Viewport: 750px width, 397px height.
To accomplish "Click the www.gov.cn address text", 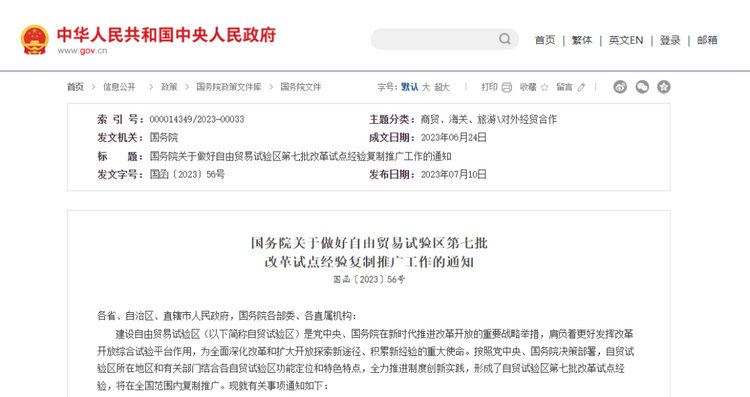I will point(82,51).
